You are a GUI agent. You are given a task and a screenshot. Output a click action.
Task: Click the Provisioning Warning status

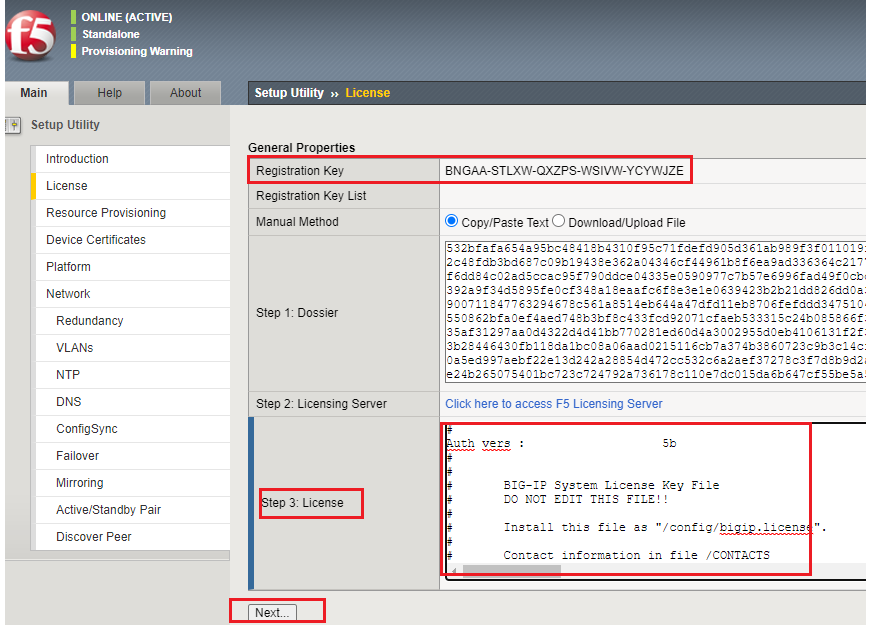137,51
